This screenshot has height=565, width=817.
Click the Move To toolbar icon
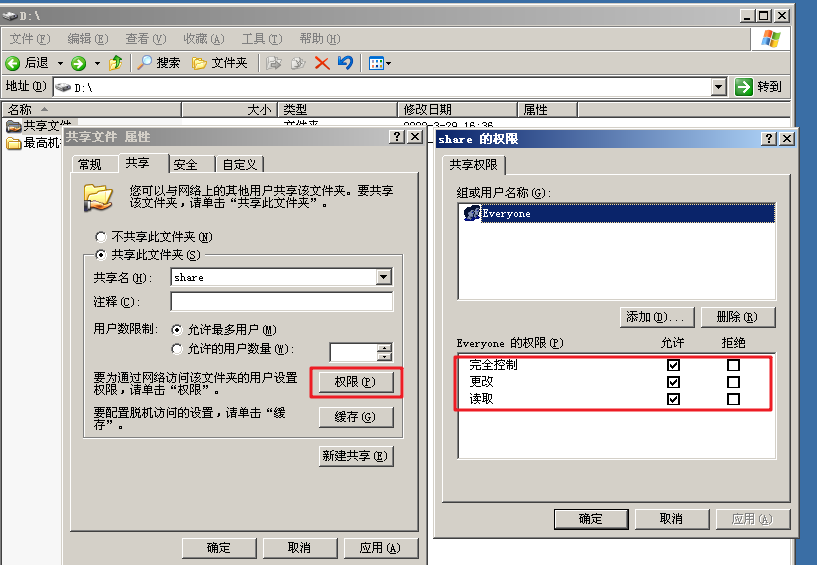274,64
